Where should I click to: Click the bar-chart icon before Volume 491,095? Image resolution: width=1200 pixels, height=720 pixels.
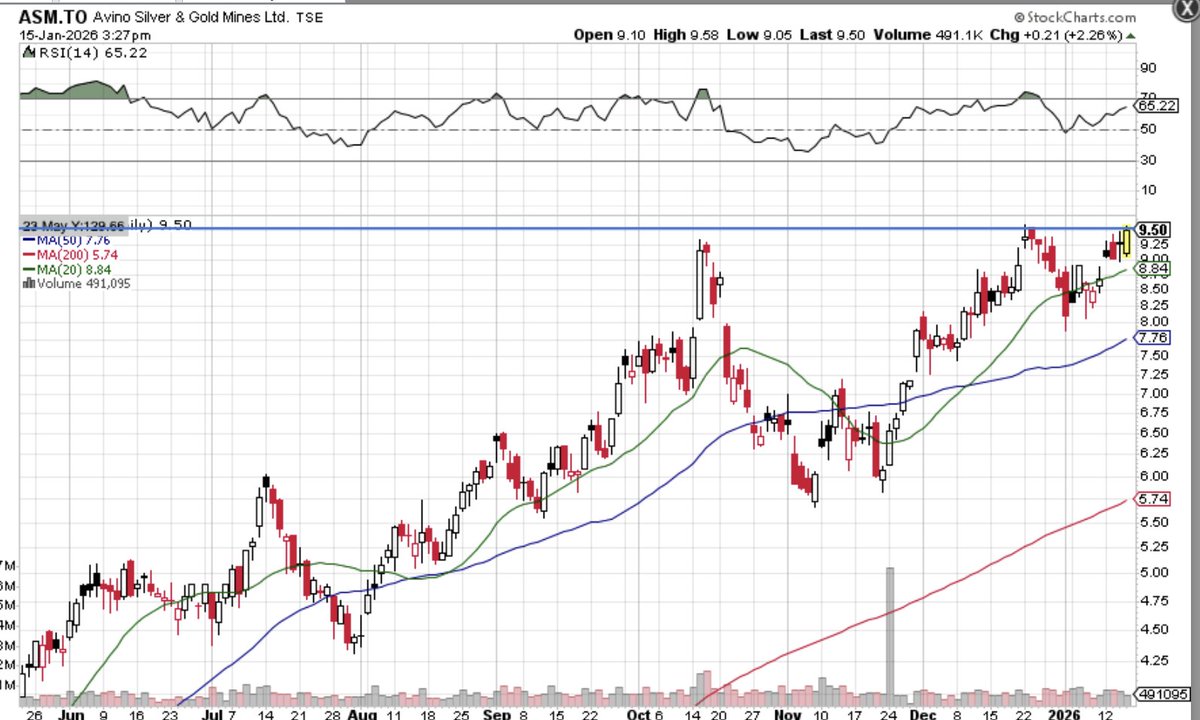click(x=28, y=284)
